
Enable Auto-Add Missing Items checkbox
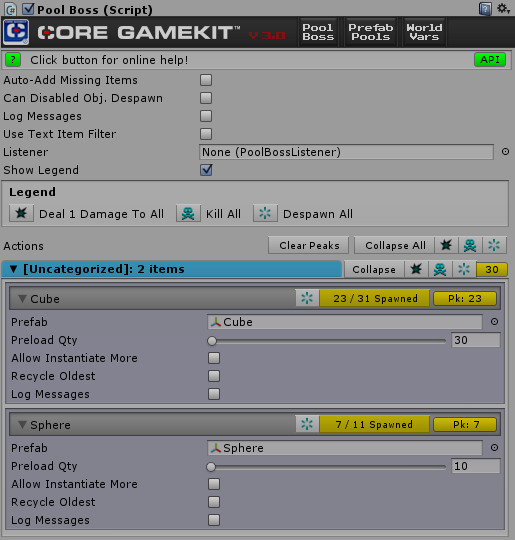(206, 80)
